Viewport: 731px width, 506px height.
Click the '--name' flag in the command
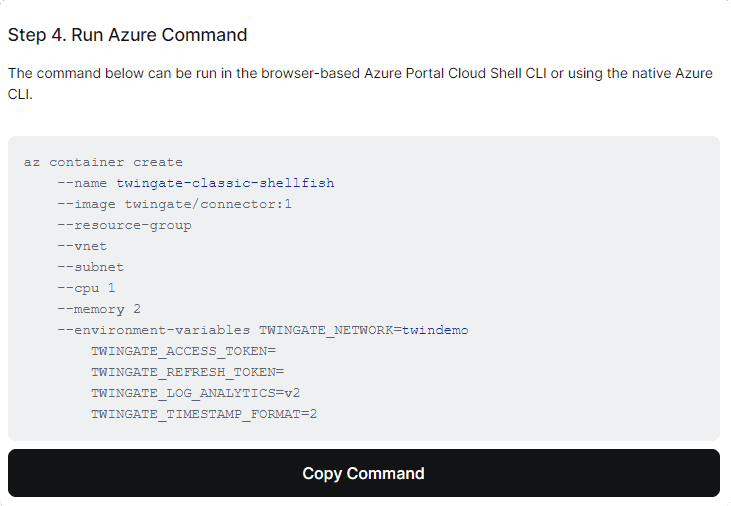(82, 183)
